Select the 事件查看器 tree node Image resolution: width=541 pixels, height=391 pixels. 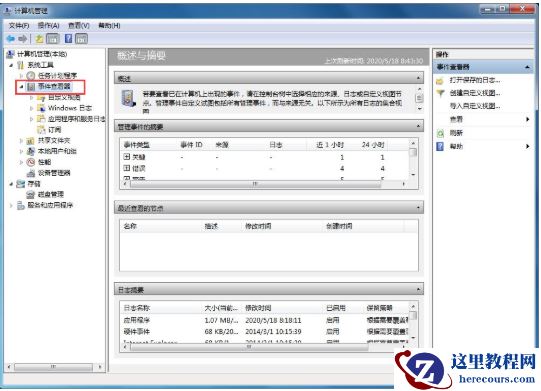(x=54, y=86)
